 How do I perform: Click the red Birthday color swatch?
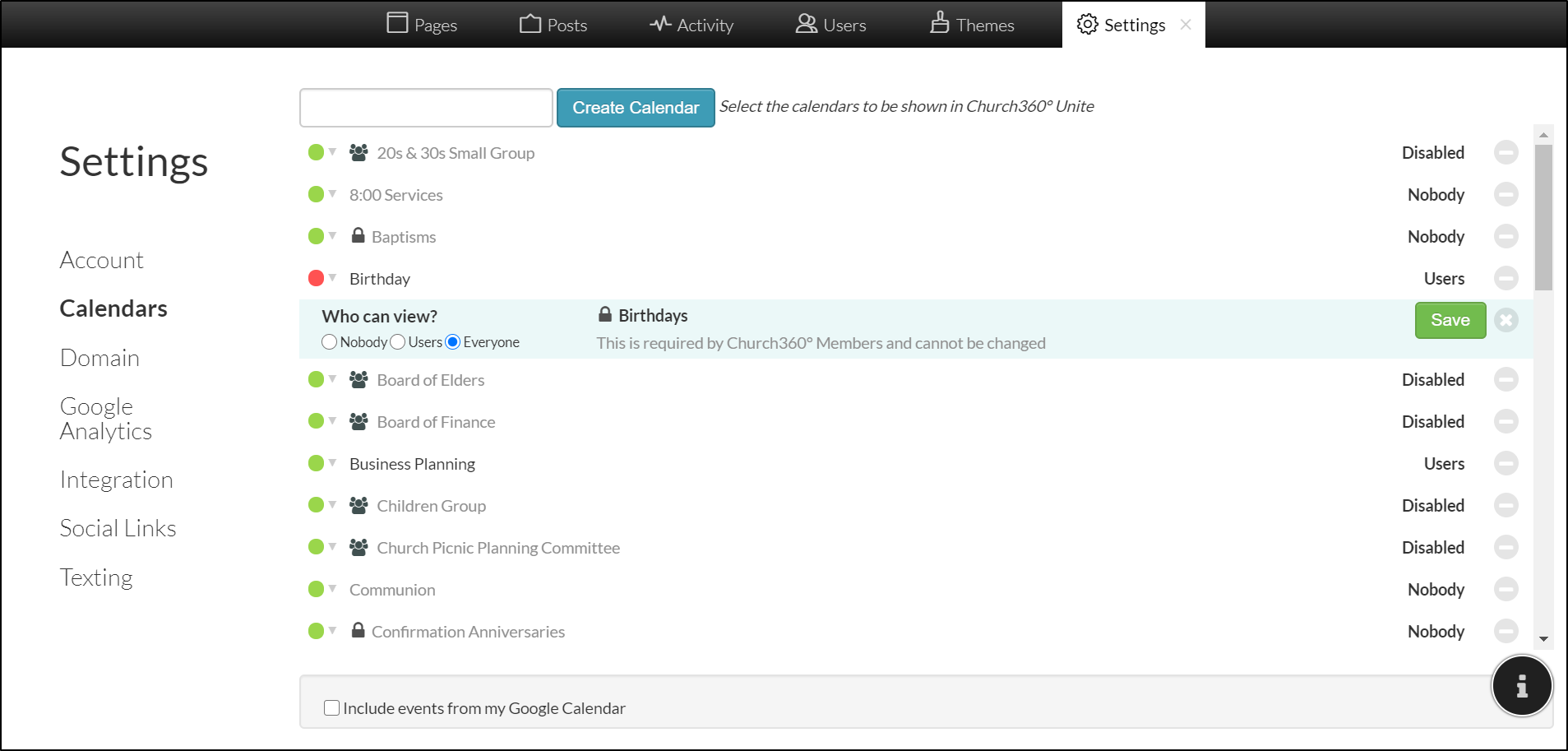click(316, 278)
